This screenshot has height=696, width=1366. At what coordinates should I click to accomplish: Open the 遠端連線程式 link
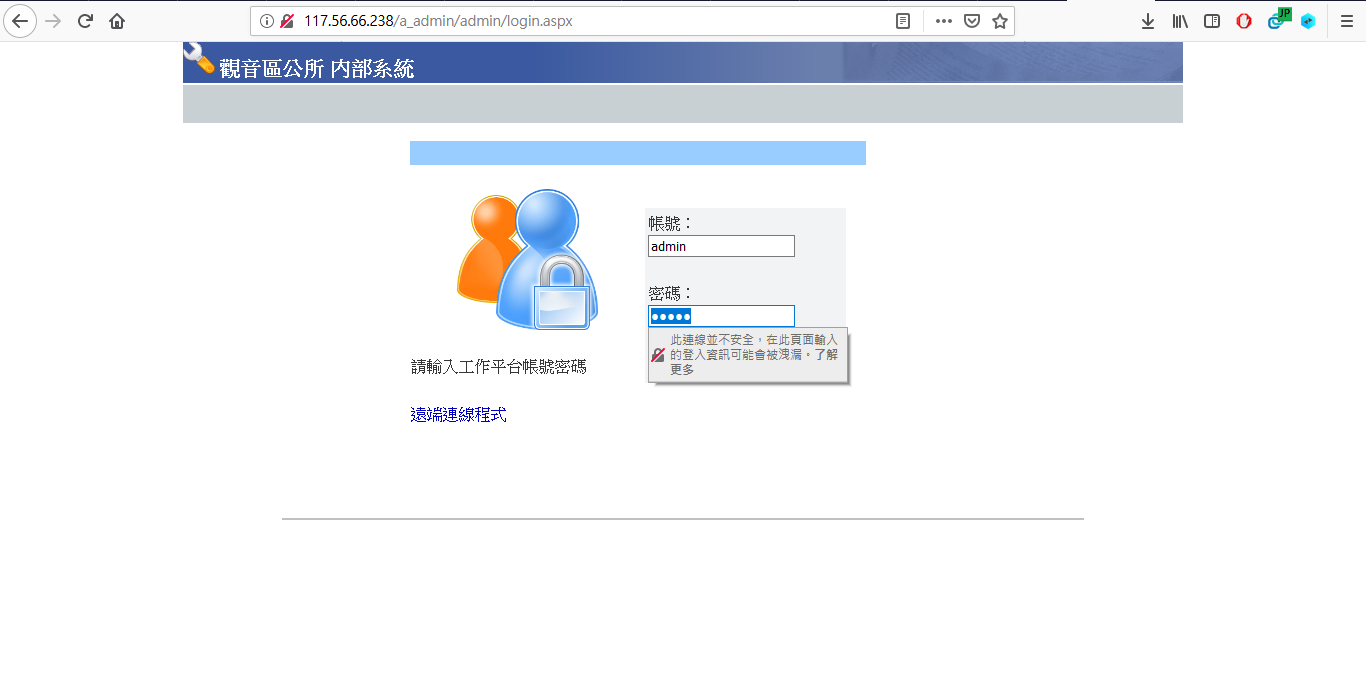(458, 415)
